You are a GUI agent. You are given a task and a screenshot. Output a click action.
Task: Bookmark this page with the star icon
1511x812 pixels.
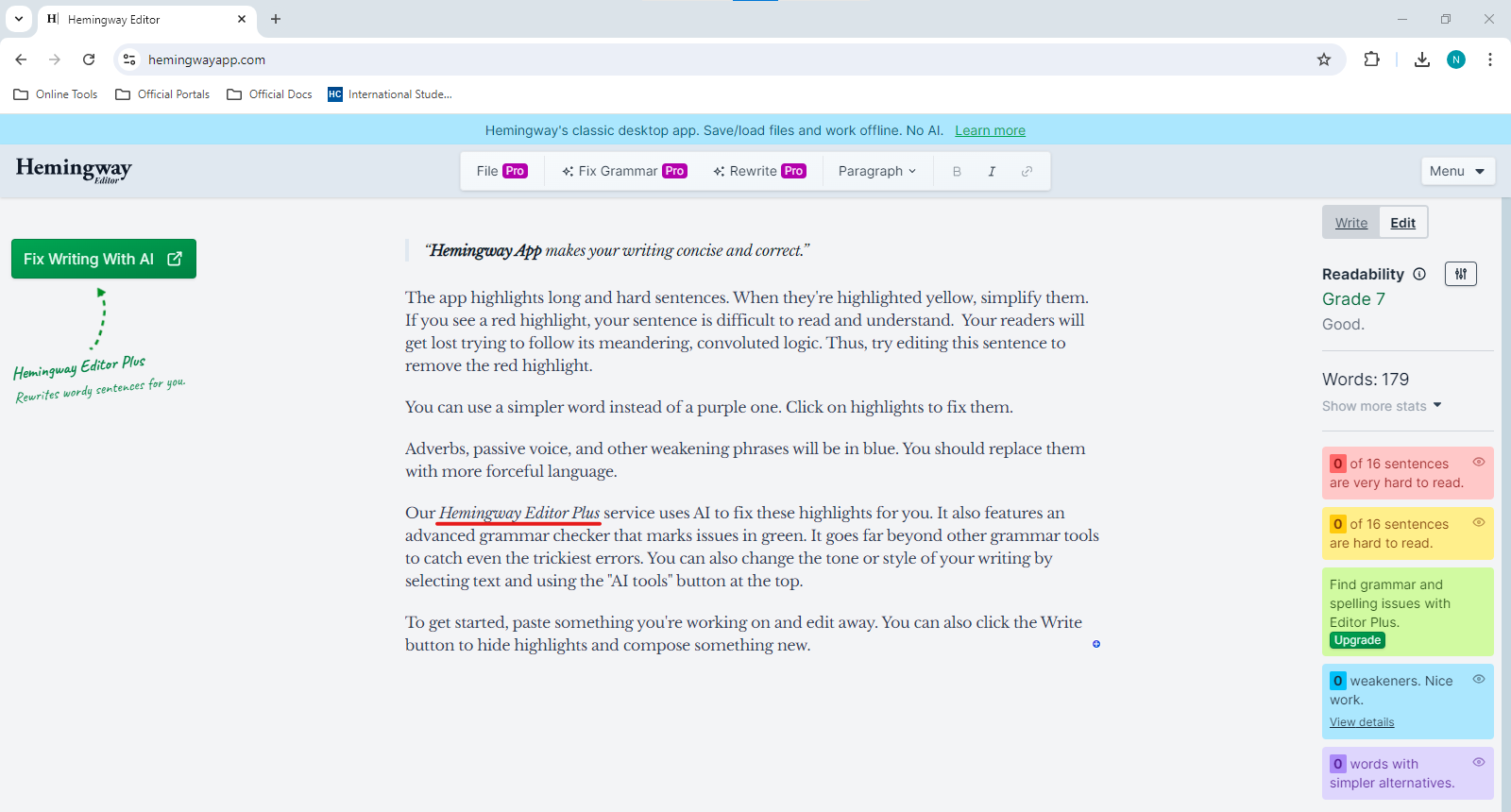pyautogui.click(x=1324, y=59)
